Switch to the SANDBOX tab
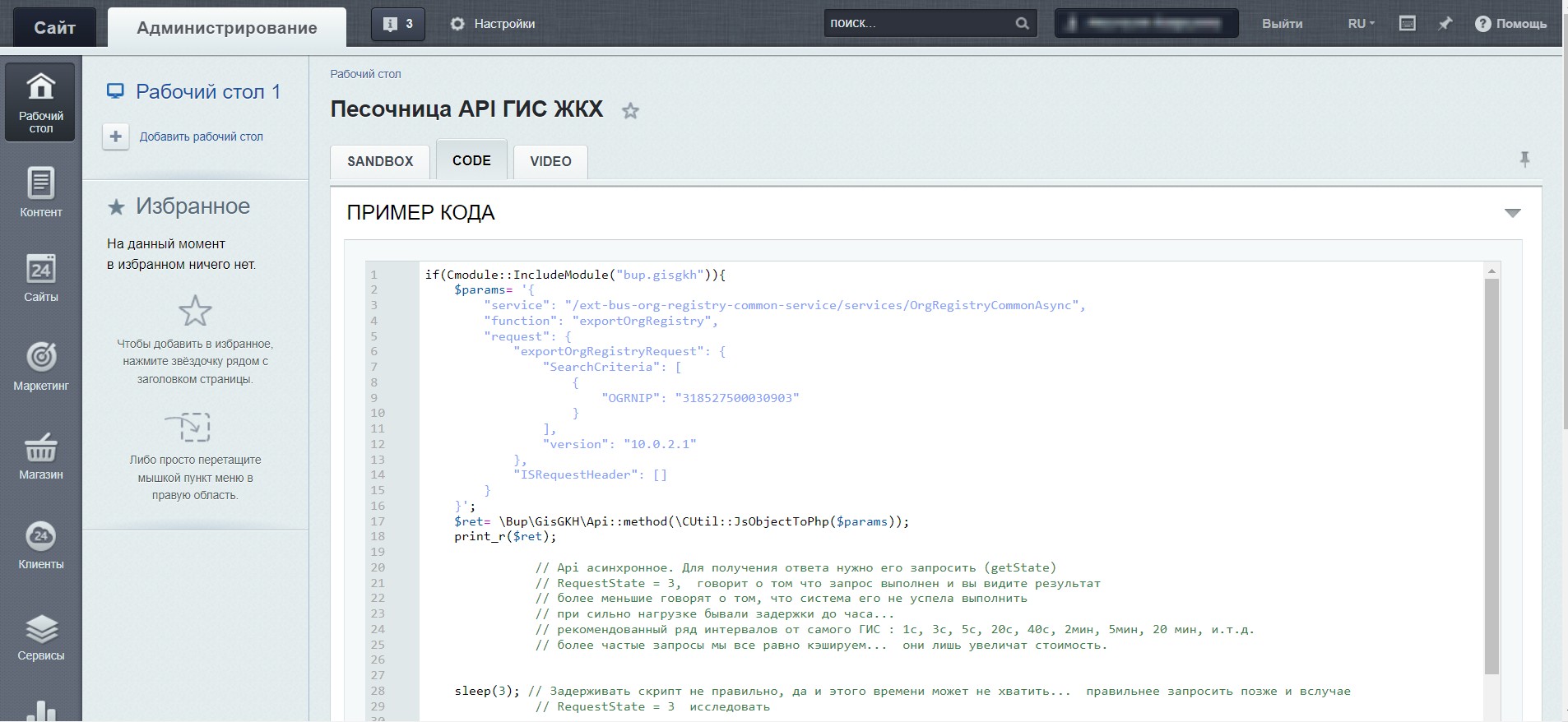The height and width of the screenshot is (722, 1568). (x=380, y=161)
